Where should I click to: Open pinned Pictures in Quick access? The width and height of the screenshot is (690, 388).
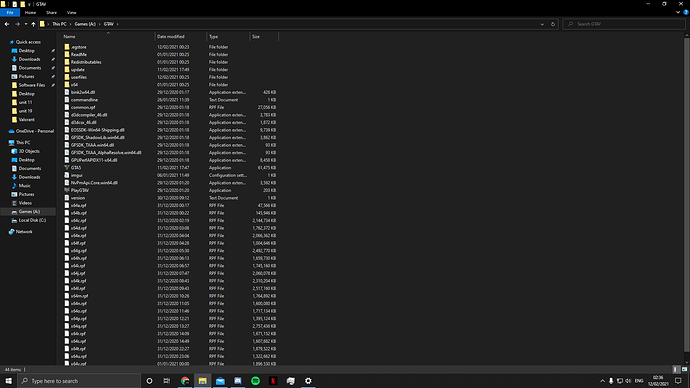point(26,77)
